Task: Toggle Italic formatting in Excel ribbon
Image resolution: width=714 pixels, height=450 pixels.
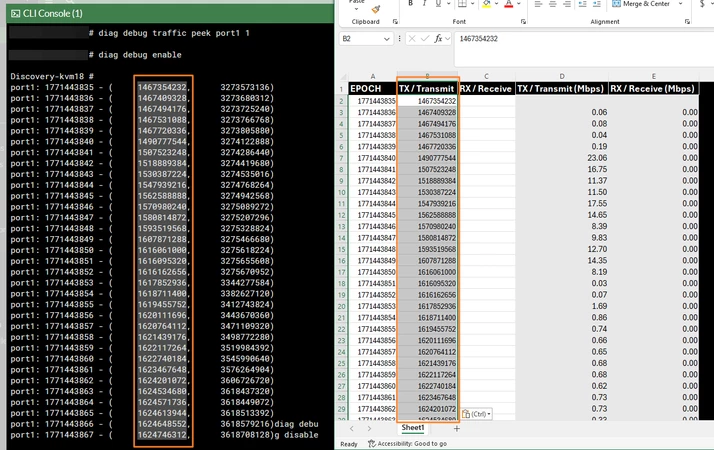Action: tap(424, 4)
